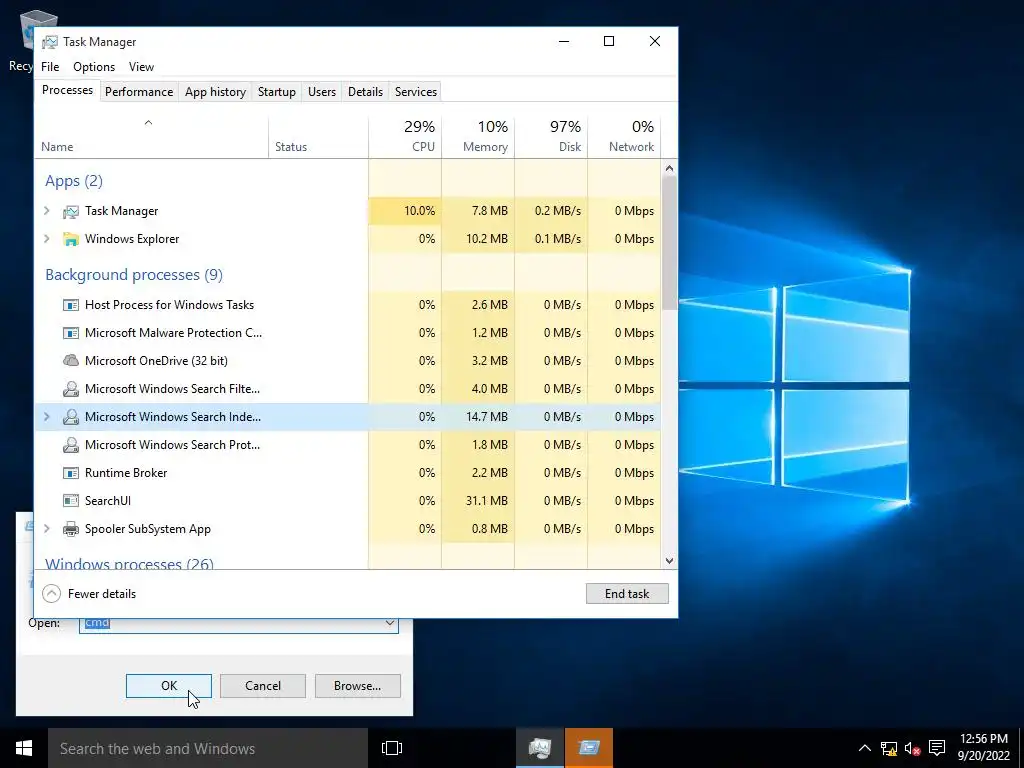Sort by the Network column header
The width and height of the screenshot is (1024, 768).
pos(624,137)
